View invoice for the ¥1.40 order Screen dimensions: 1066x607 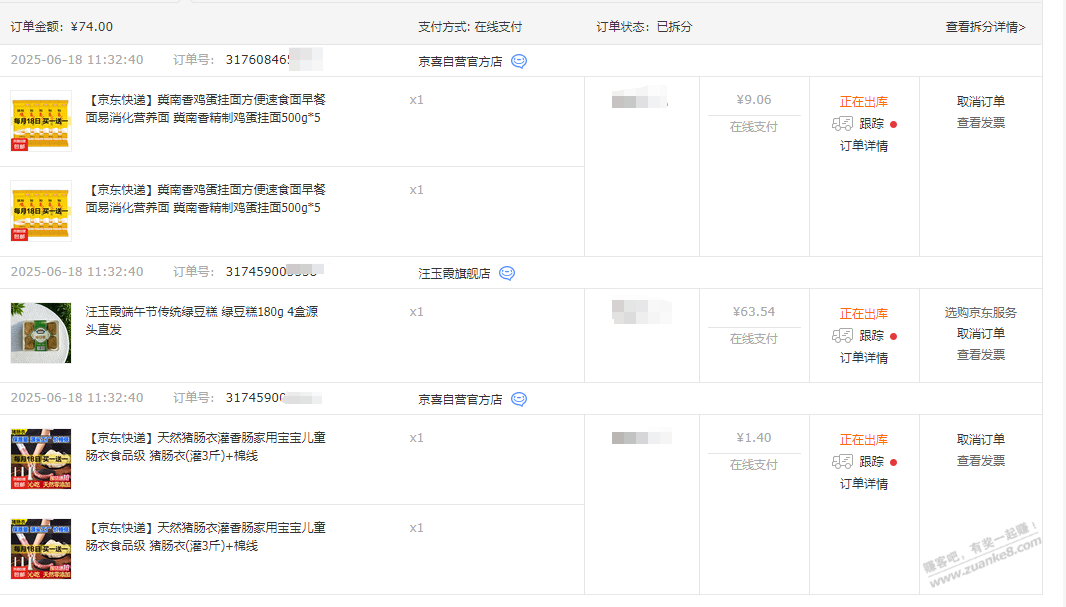coord(980,461)
